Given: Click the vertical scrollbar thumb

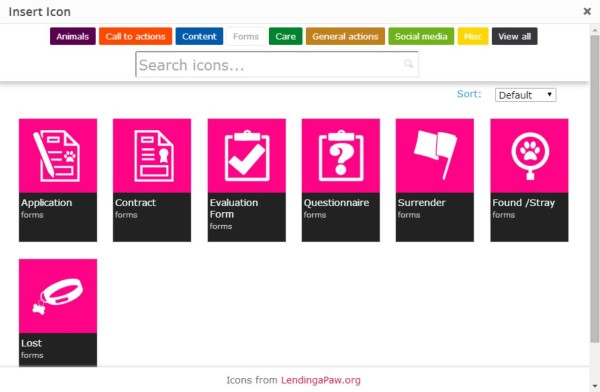Looking at the screenshot, I should (594, 188).
